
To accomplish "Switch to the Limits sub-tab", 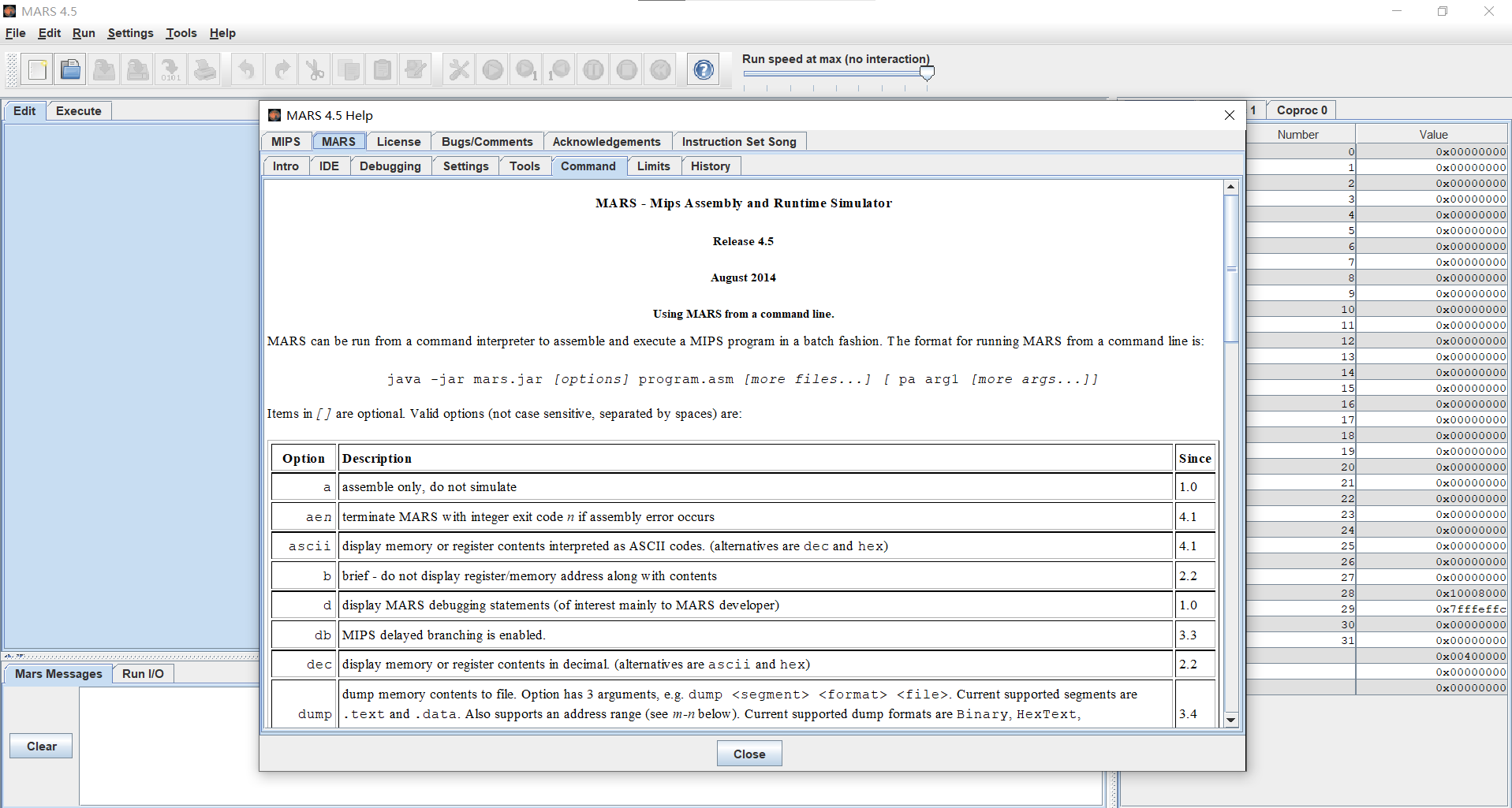I will [654, 166].
